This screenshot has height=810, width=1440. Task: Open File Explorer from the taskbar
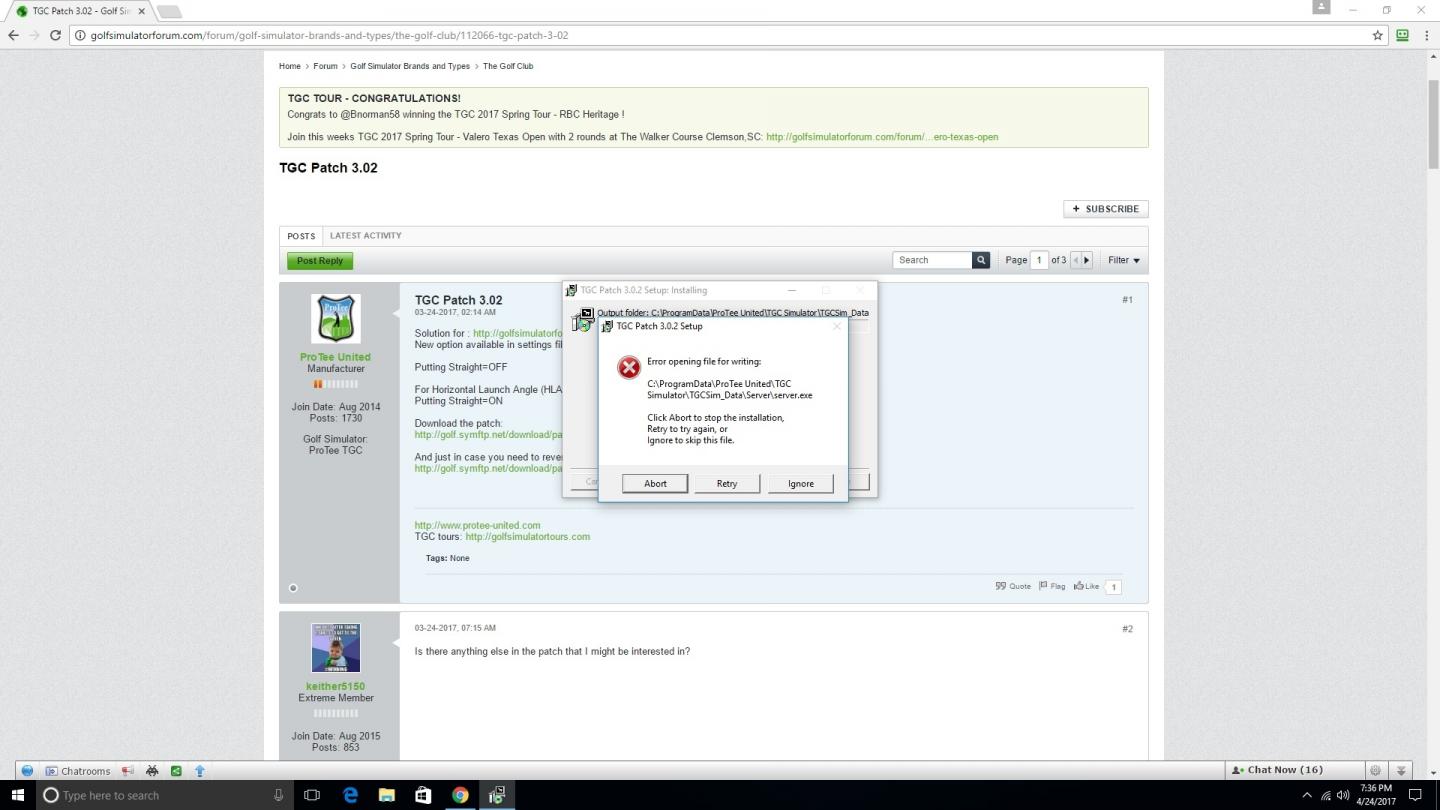387,795
